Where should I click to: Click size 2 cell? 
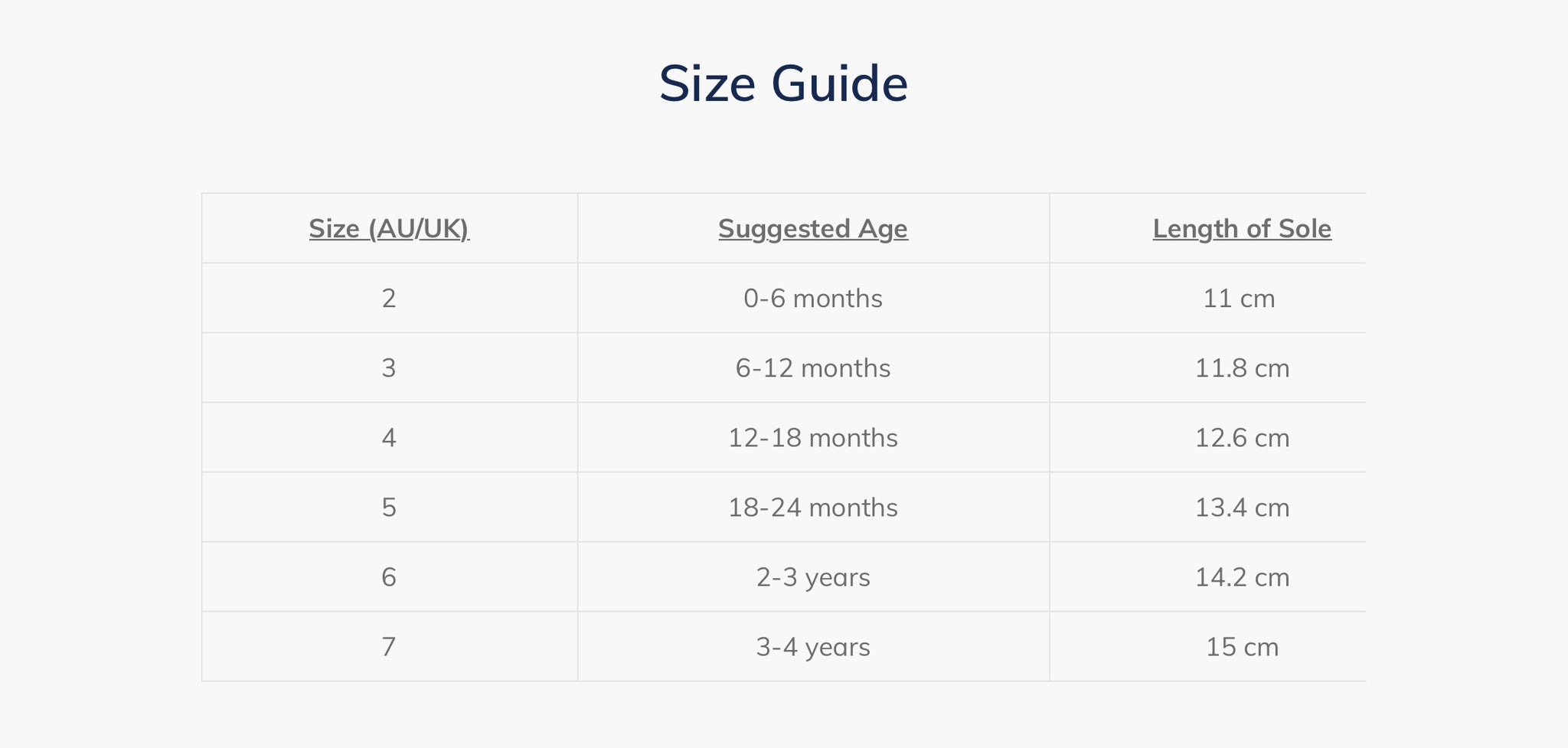point(389,298)
